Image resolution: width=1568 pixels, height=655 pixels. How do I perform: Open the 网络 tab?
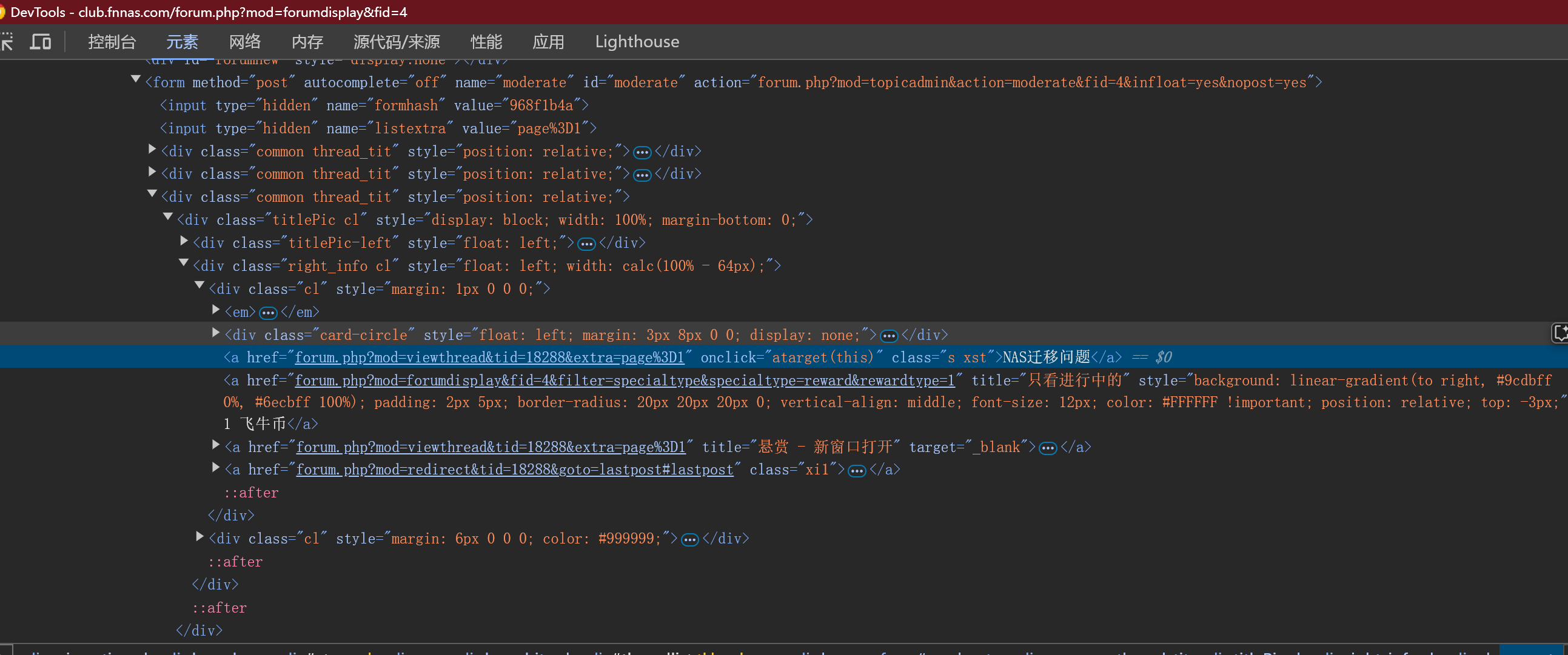(245, 41)
